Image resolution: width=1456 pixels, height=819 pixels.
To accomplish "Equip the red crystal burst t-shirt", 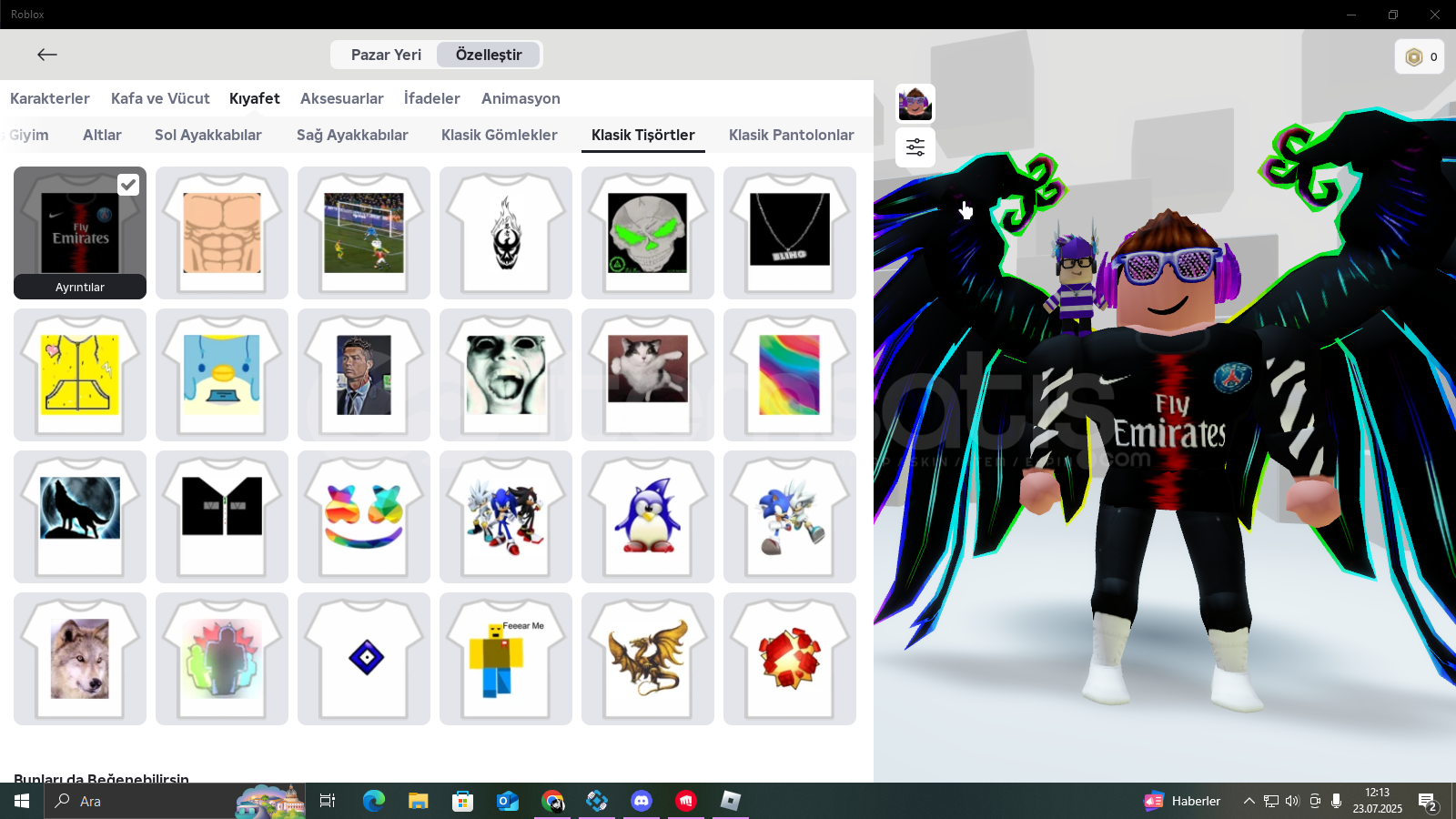I will (x=790, y=659).
